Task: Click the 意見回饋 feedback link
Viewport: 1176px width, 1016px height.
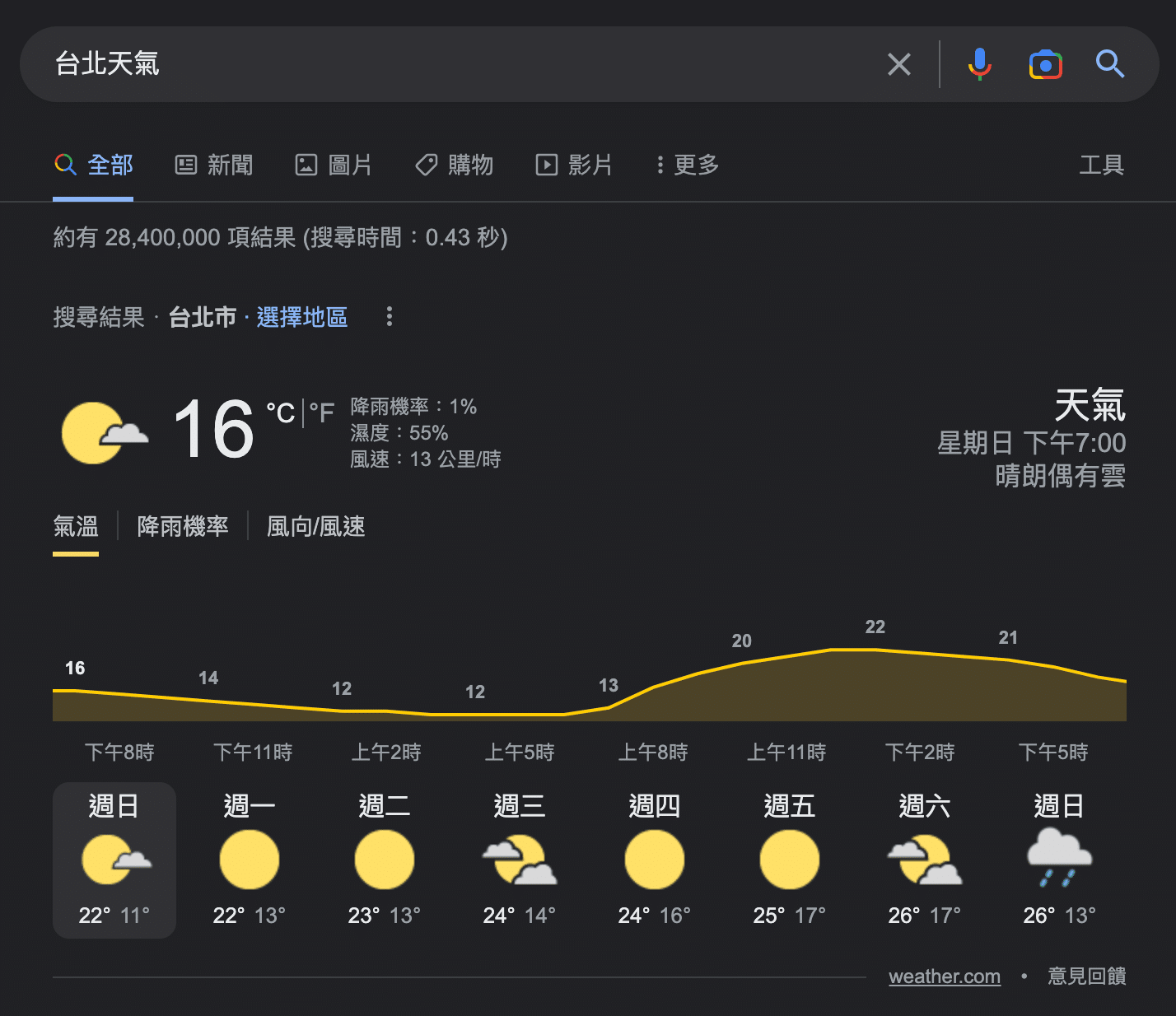Action: point(1087,976)
